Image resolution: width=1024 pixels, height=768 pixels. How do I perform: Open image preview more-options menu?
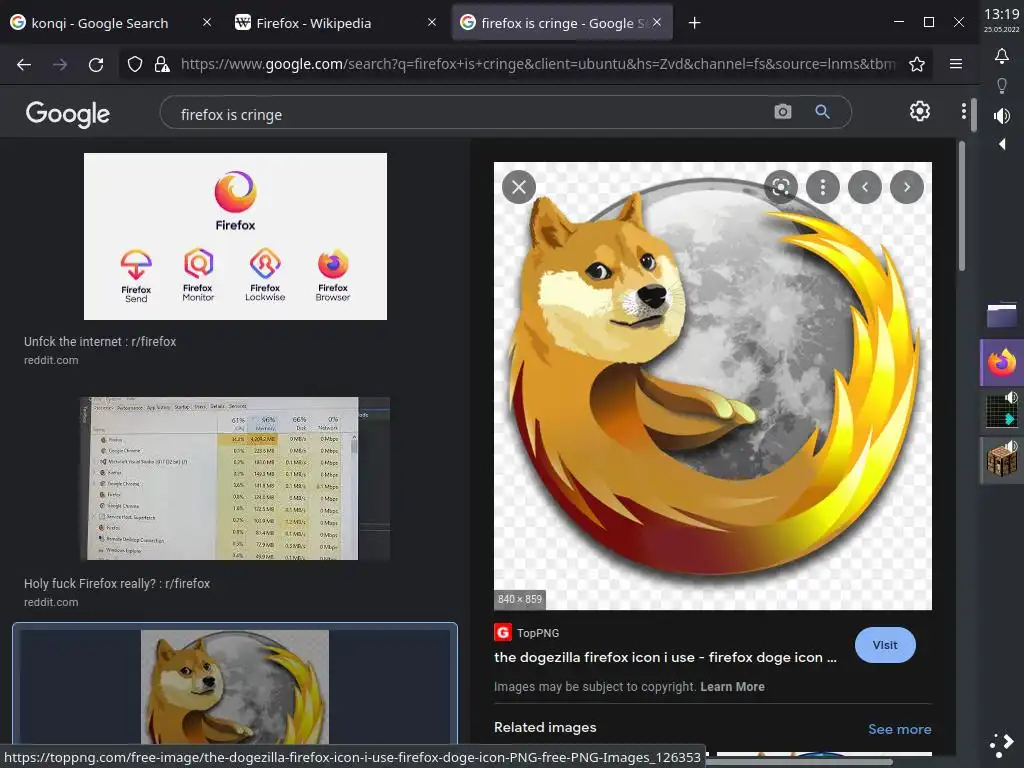coord(823,187)
